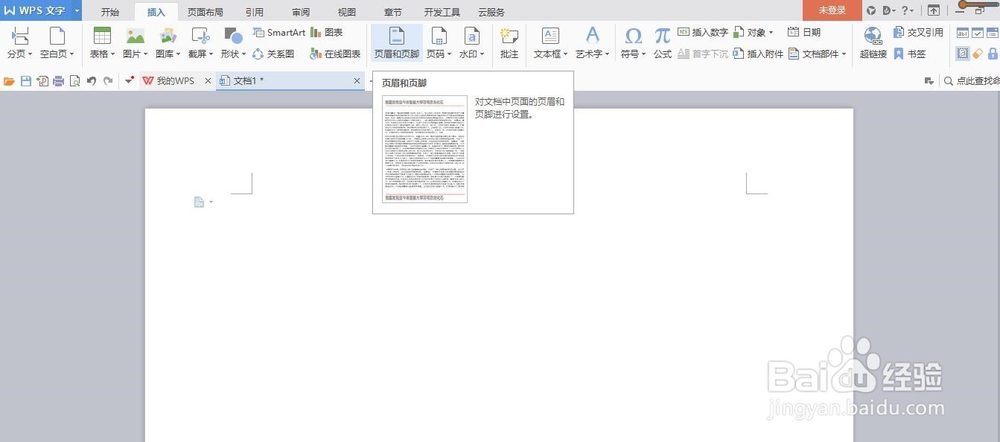Redo the last undone action

pyautogui.click(x=108, y=81)
